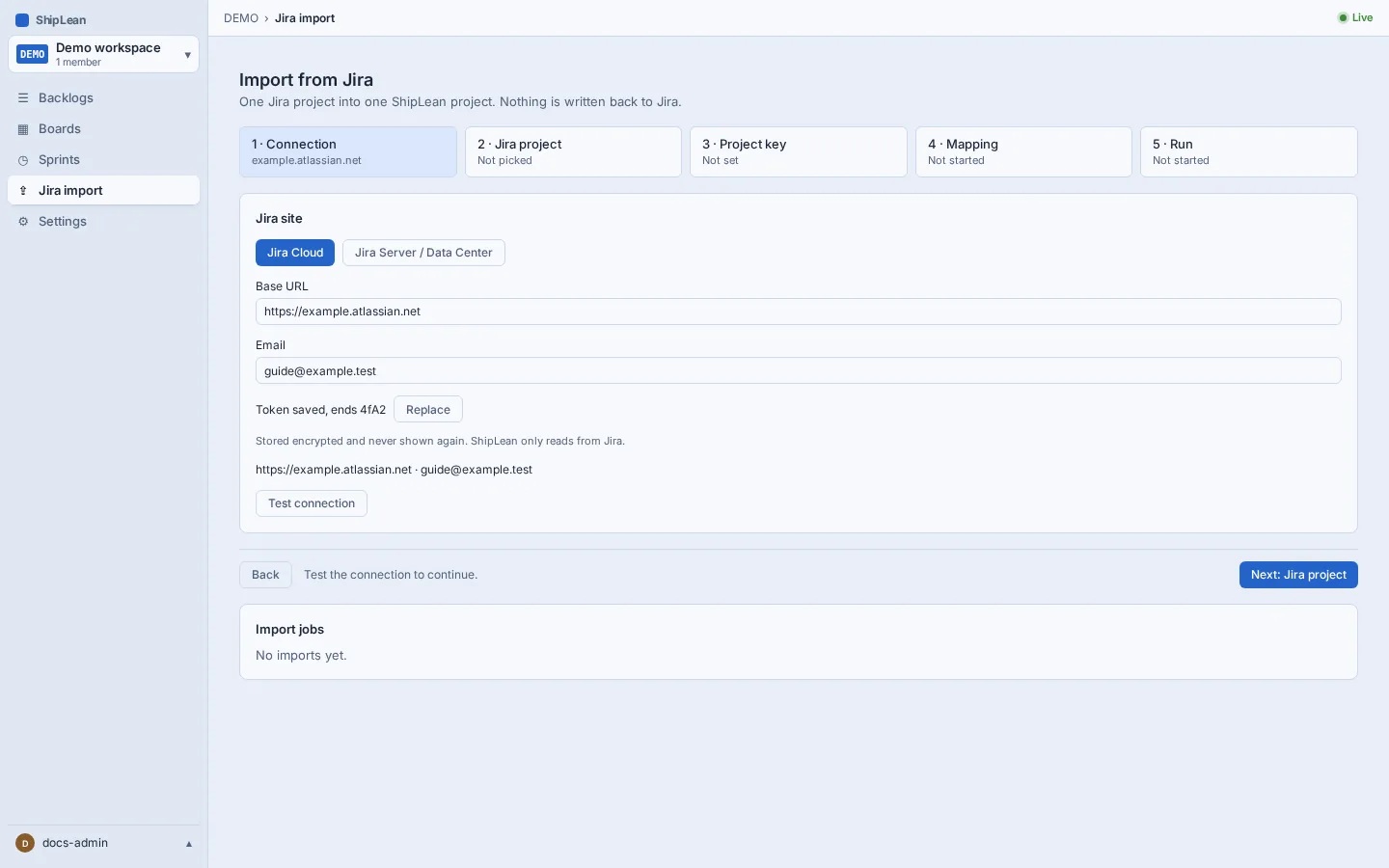Viewport: 1389px width, 868px height.
Task: Focus the Email input field
Action: point(799,371)
